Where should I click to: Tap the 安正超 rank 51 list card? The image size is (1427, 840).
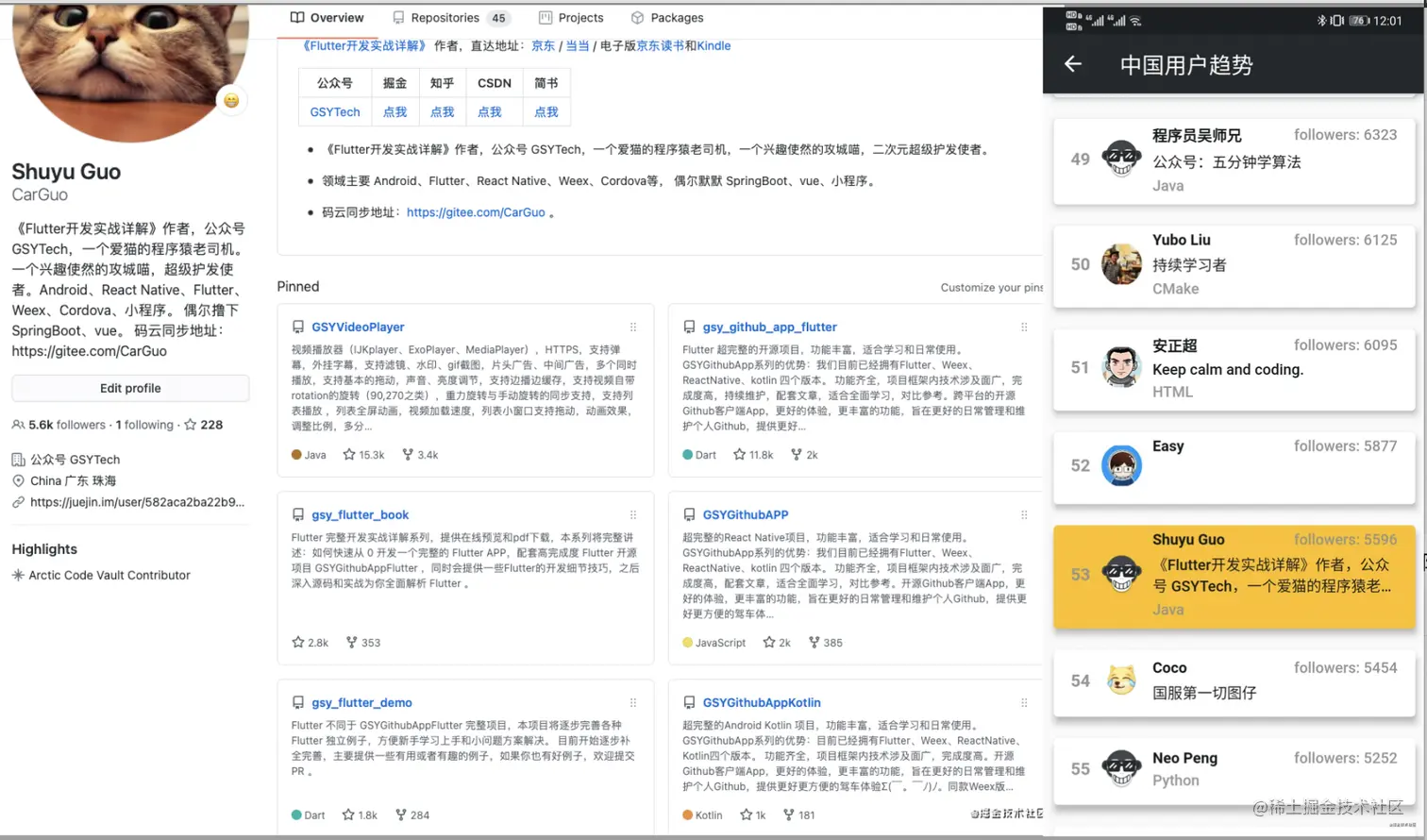pyautogui.click(x=1234, y=368)
